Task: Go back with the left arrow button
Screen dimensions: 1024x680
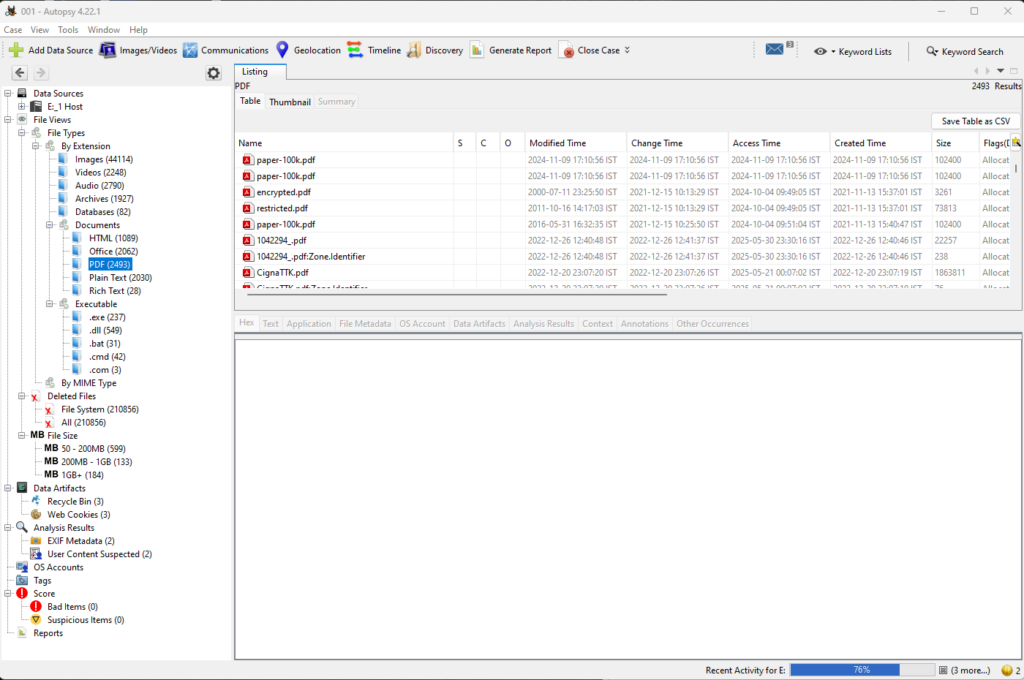Action: click(x=20, y=73)
